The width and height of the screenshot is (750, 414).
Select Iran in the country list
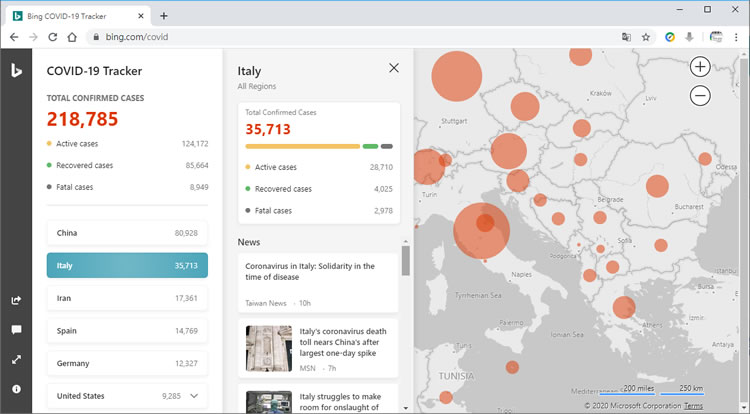(127, 298)
